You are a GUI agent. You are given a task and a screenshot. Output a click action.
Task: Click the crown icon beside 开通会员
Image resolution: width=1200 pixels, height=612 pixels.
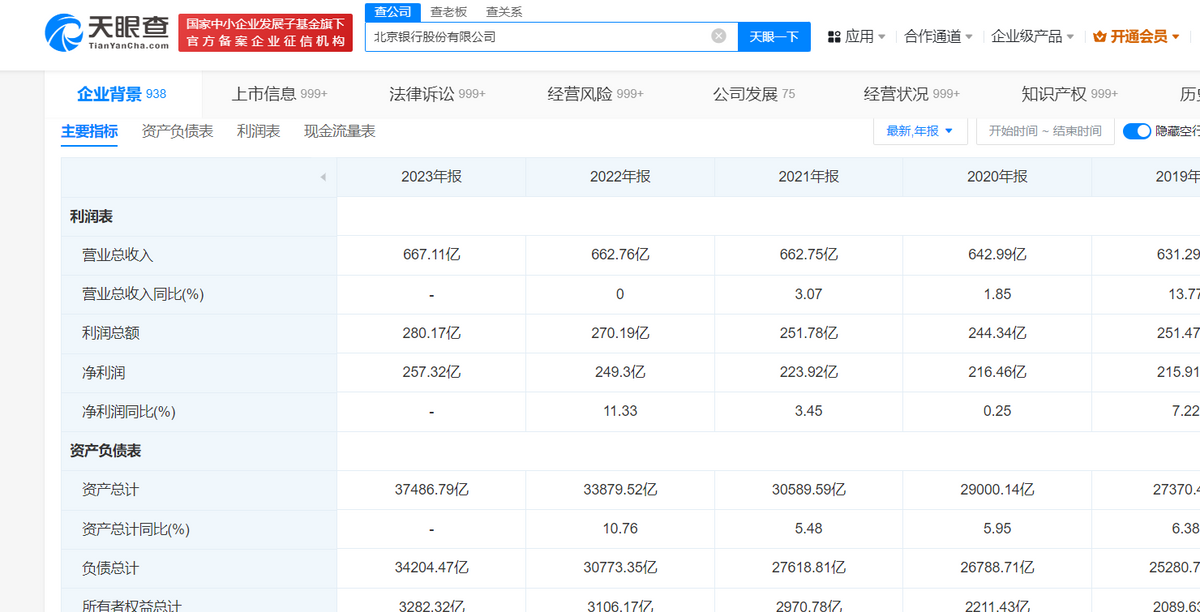pos(1100,37)
